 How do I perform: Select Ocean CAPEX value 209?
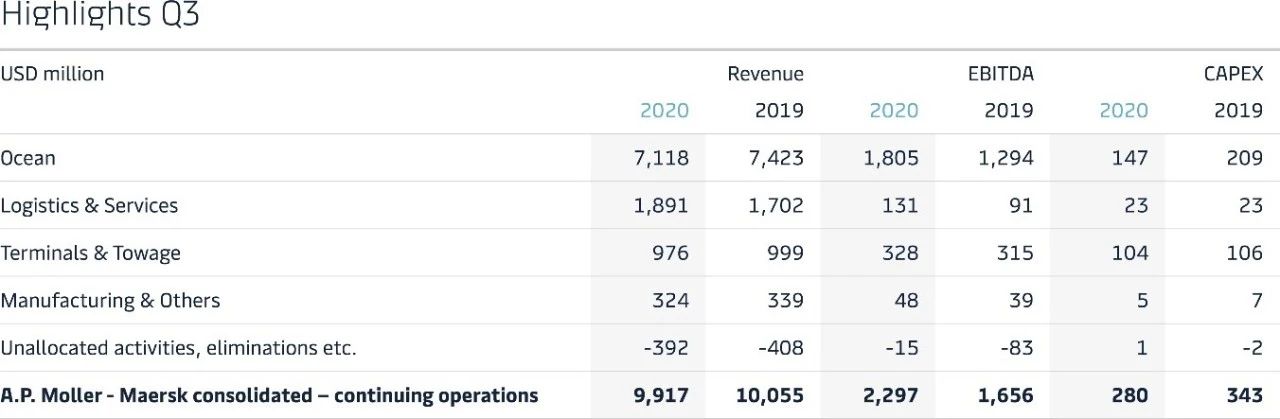click(x=1244, y=158)
